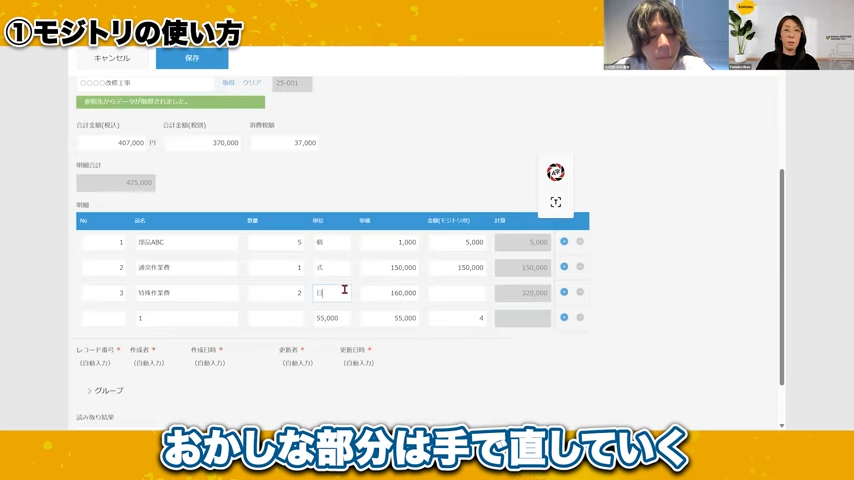
Task: Click the No field of row 2
Action: pos(103,268)
